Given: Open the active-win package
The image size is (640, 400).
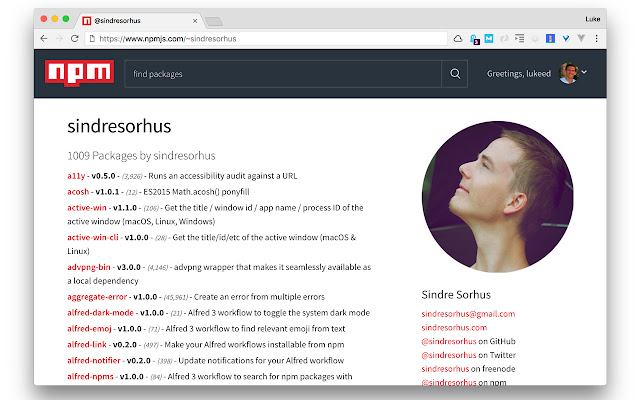Looking at the screenshot, I should click(x=87, y=207).
